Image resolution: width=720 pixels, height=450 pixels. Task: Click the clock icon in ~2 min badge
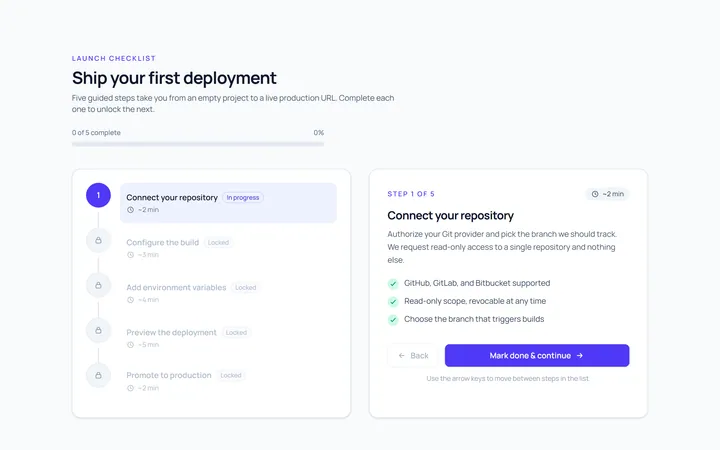(x=595, y=194)
